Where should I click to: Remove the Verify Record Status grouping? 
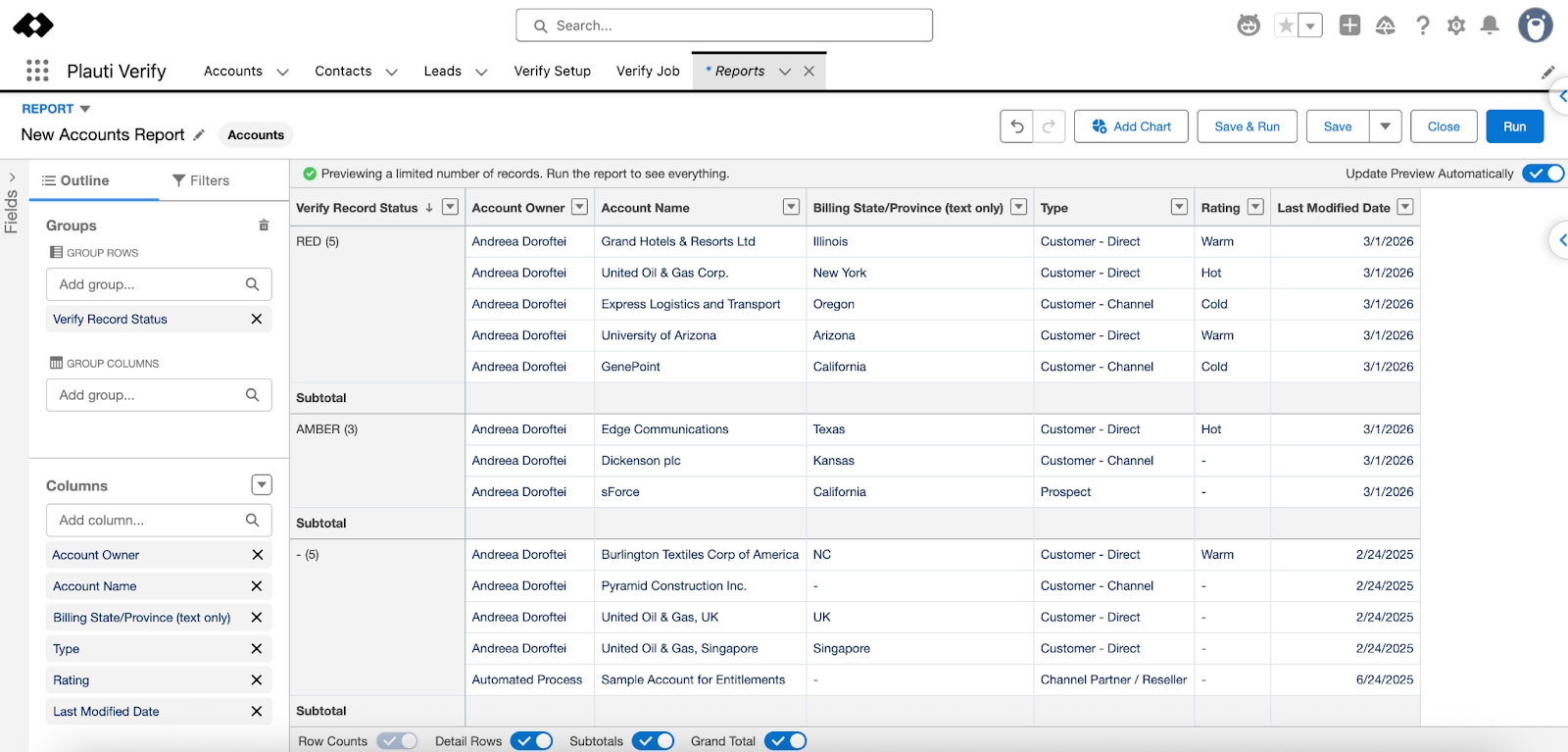coord(257,320)
